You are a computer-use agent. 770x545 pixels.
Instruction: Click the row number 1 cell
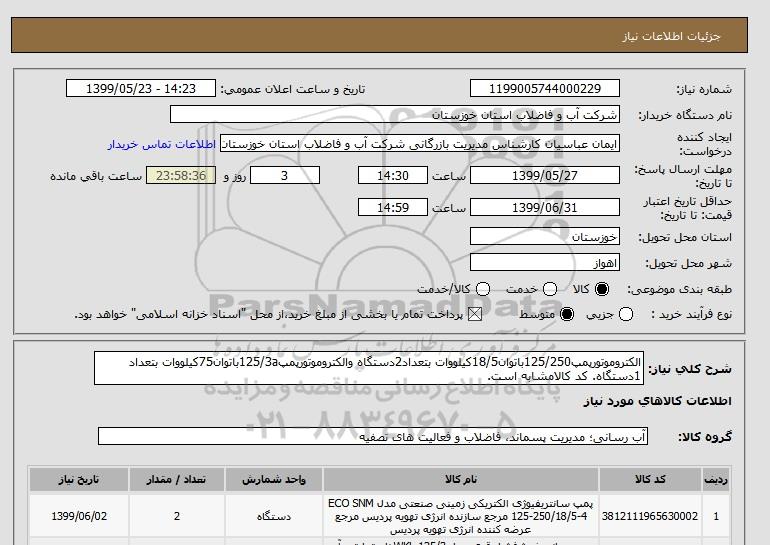(716, 516)
